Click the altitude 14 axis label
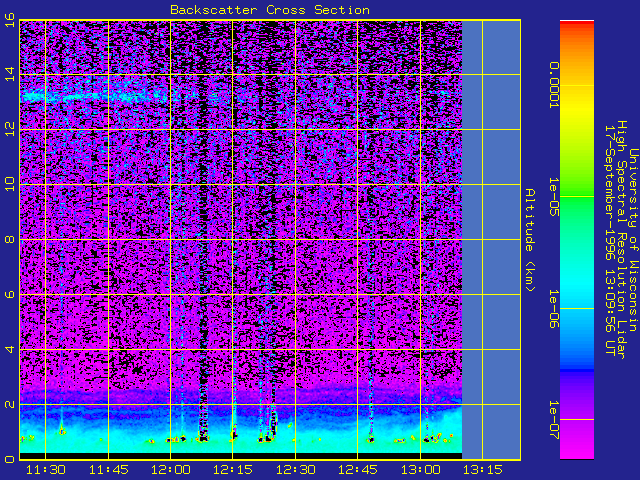640x480 pixels. click(10, 74)
